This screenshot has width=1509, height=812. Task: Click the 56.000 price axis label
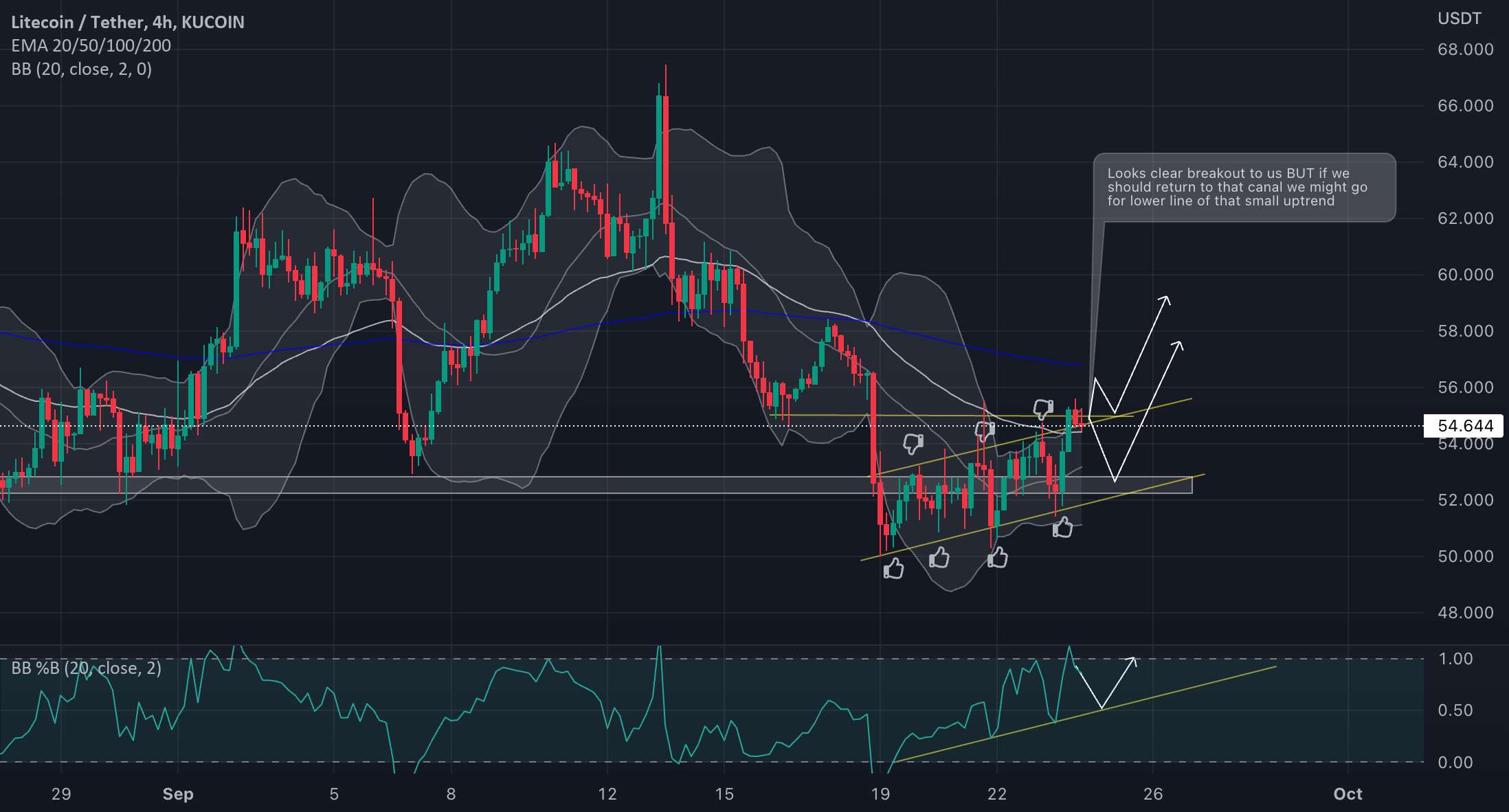1465,387
